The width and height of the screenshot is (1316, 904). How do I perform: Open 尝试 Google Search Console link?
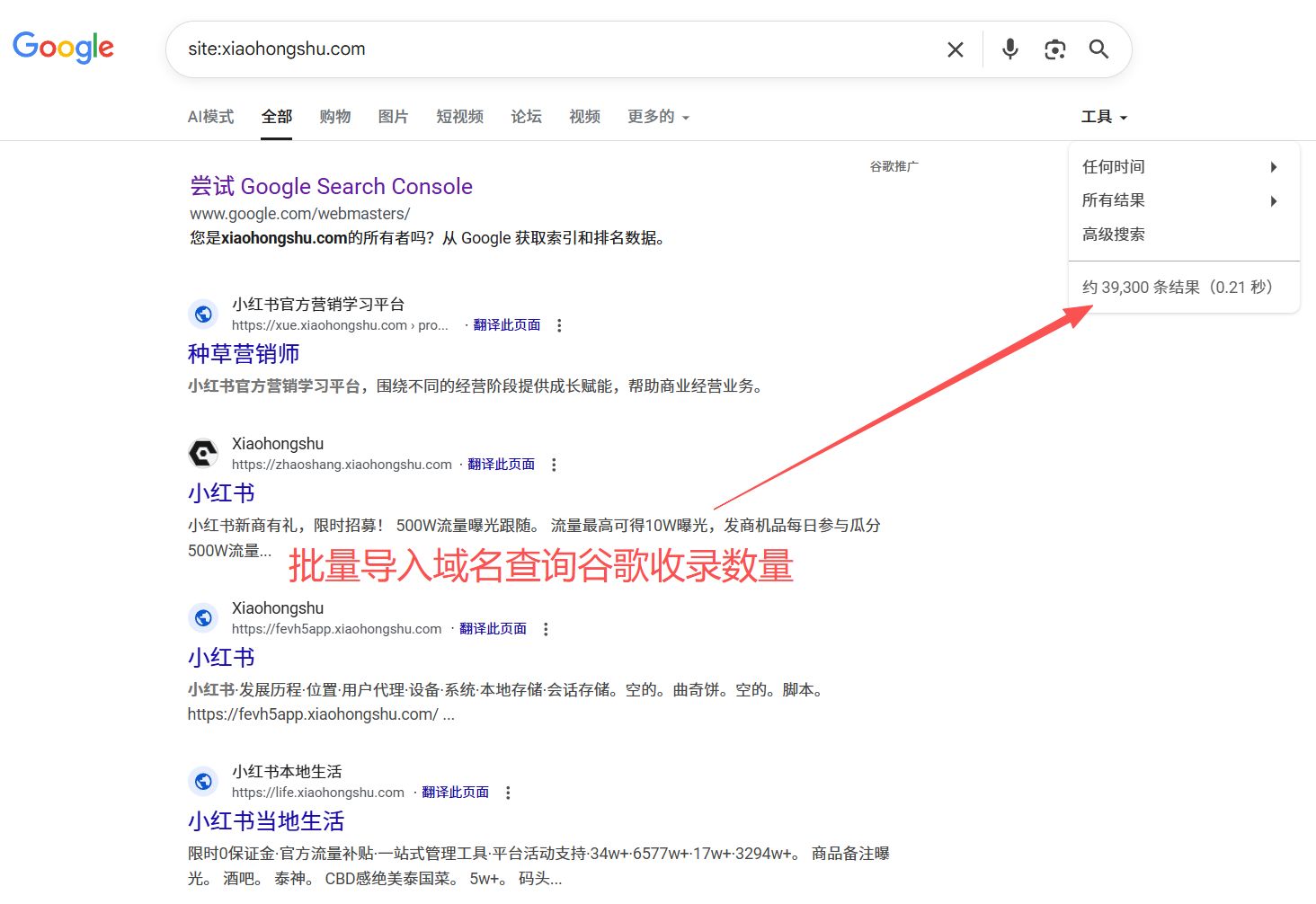click(331, 186)
